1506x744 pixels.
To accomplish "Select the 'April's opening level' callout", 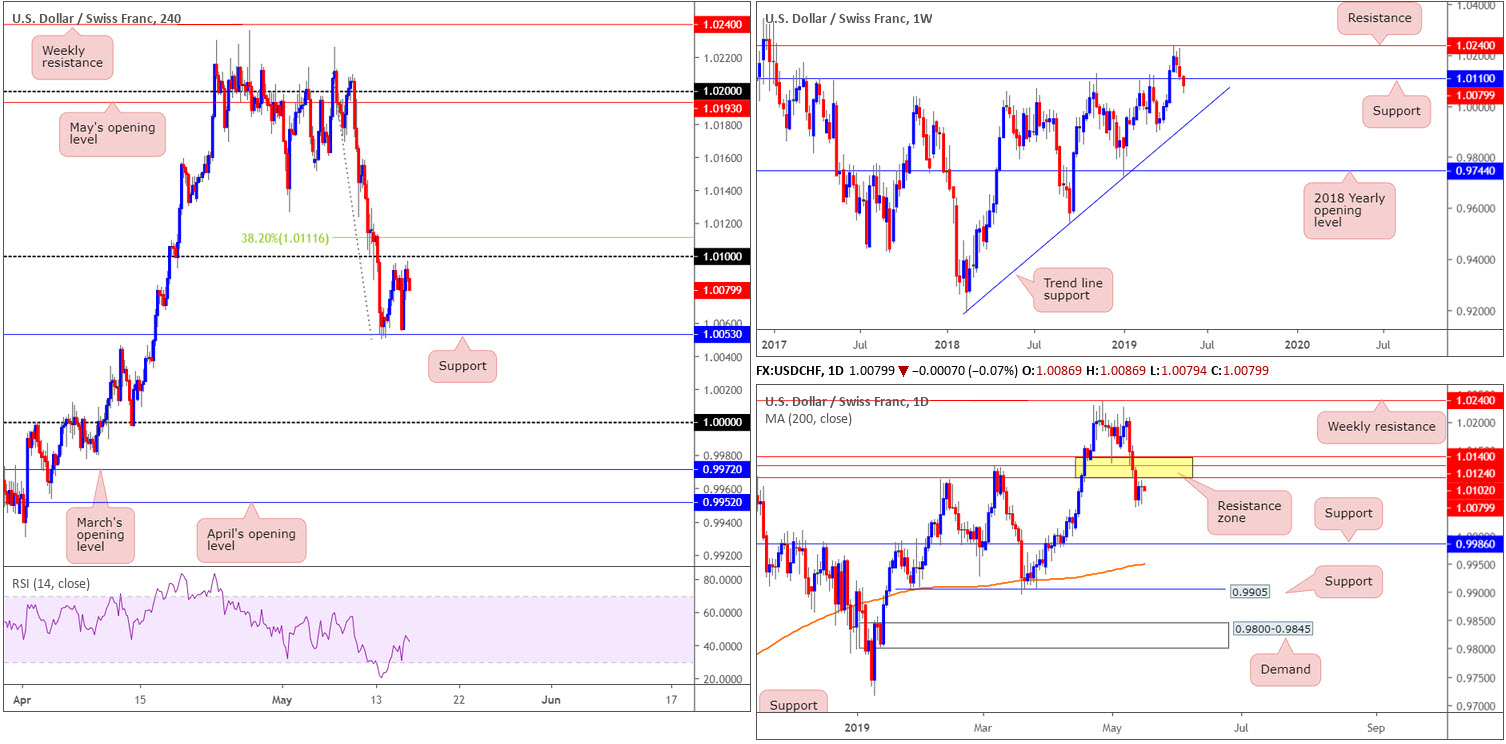I will click(249, 539).
